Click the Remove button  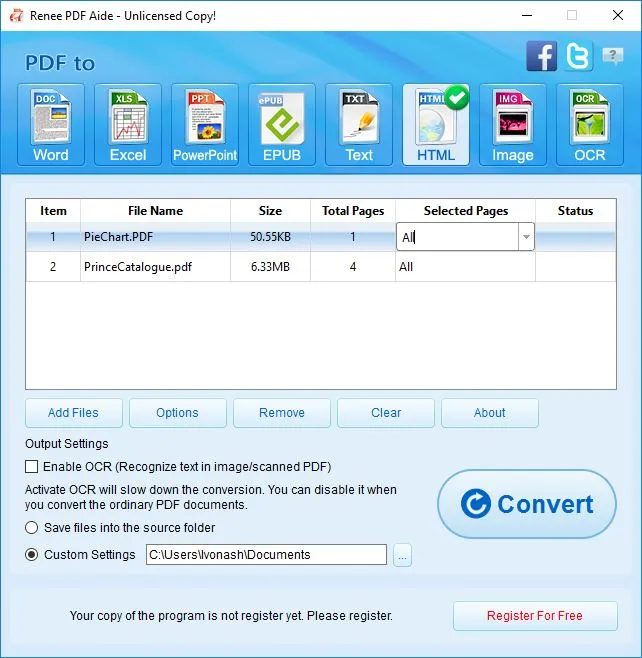pos(282,413)
